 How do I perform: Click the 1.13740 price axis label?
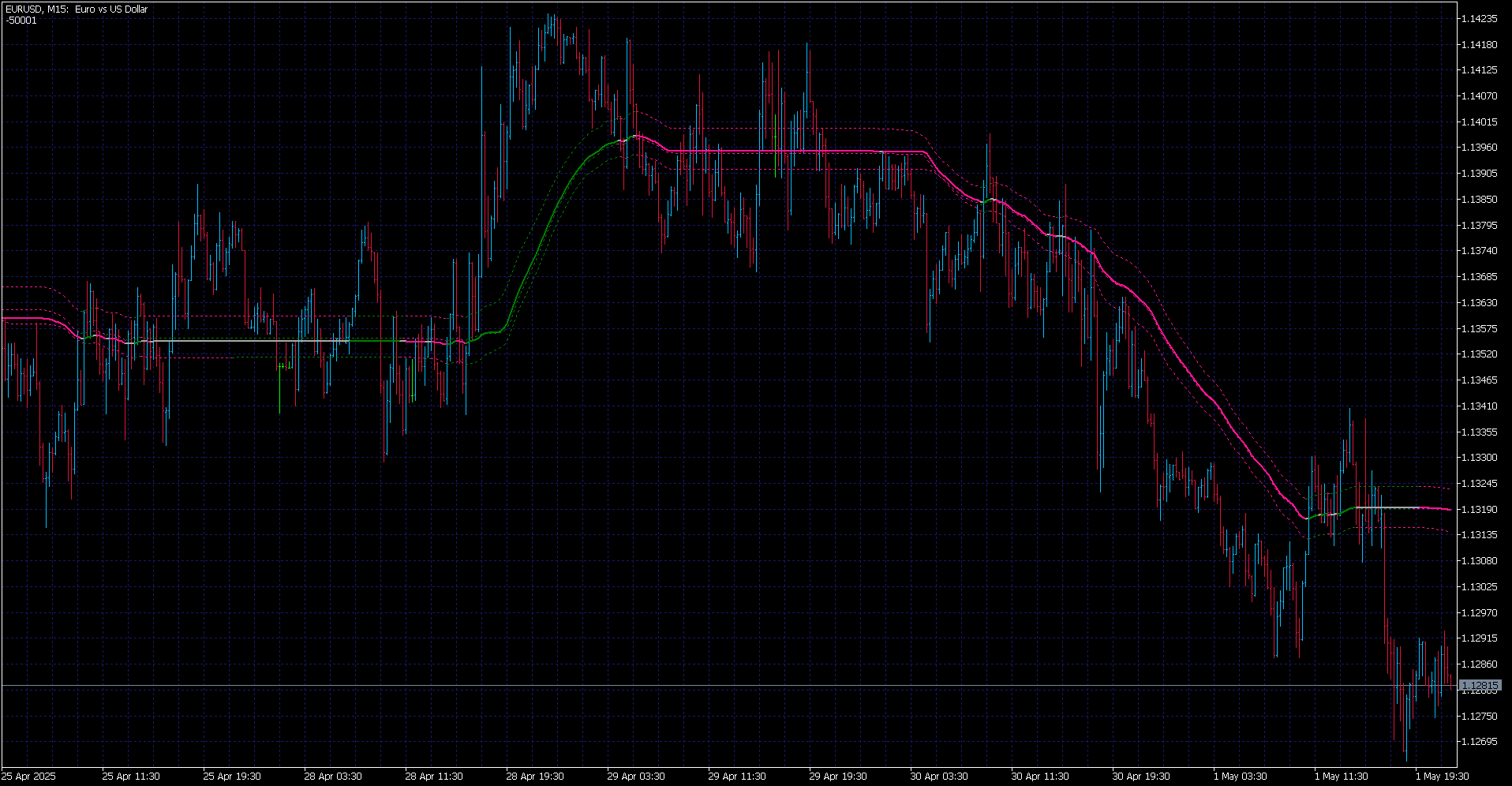pos(1479,251)
